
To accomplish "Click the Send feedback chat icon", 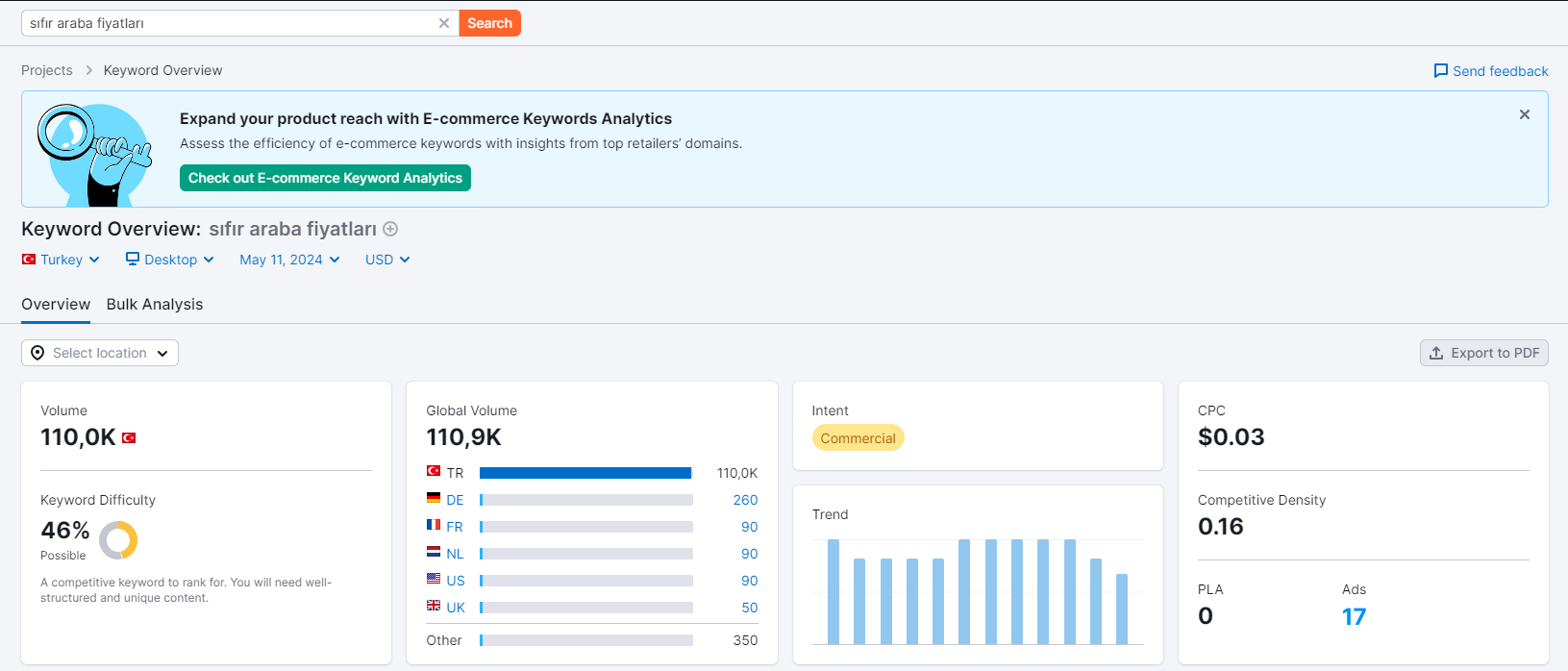I will 1440,71.
